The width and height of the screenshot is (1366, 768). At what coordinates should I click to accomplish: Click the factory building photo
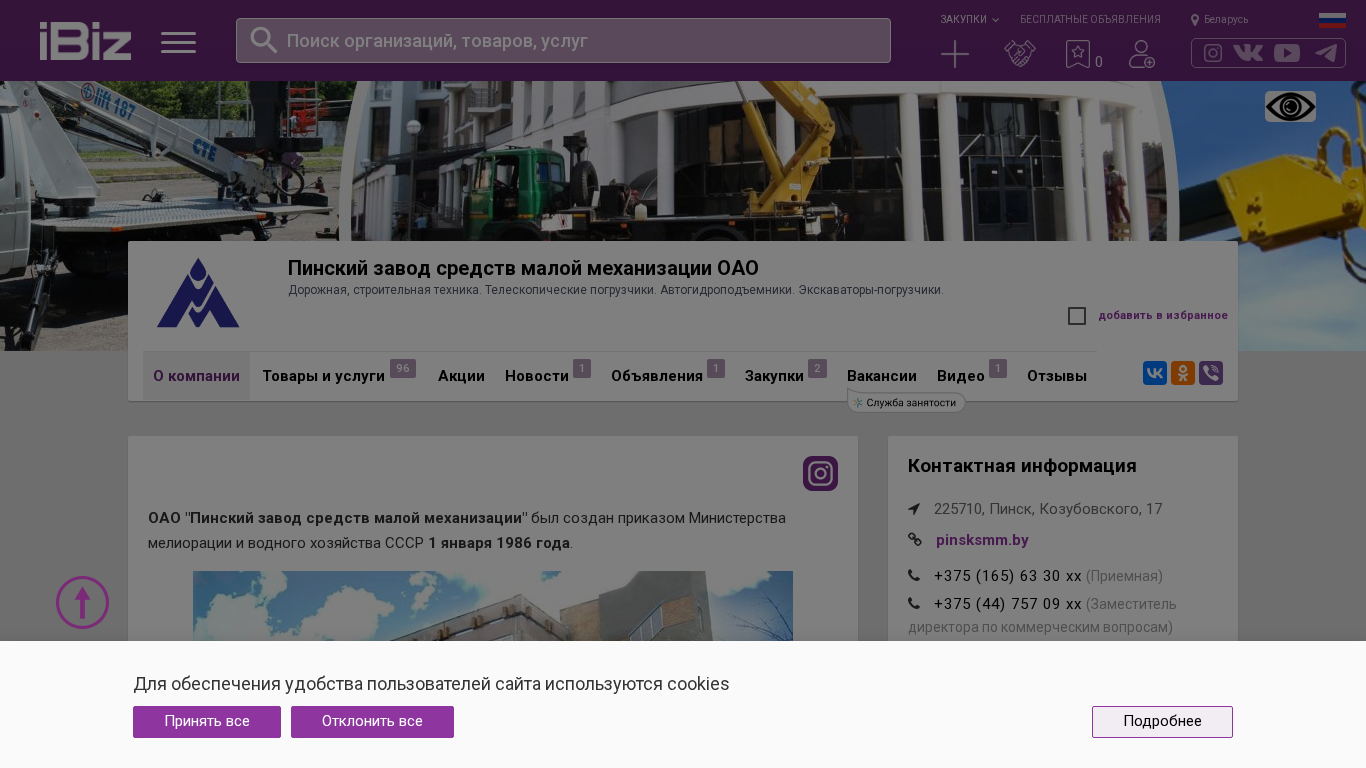pyautogui.click(x=493, y=606)
